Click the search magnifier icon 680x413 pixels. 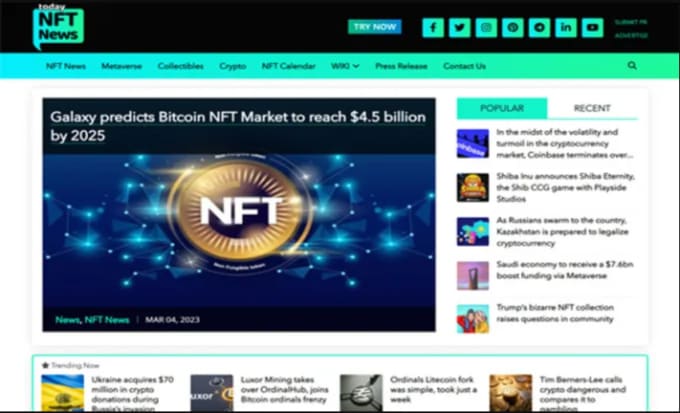[x=632, y=66]
